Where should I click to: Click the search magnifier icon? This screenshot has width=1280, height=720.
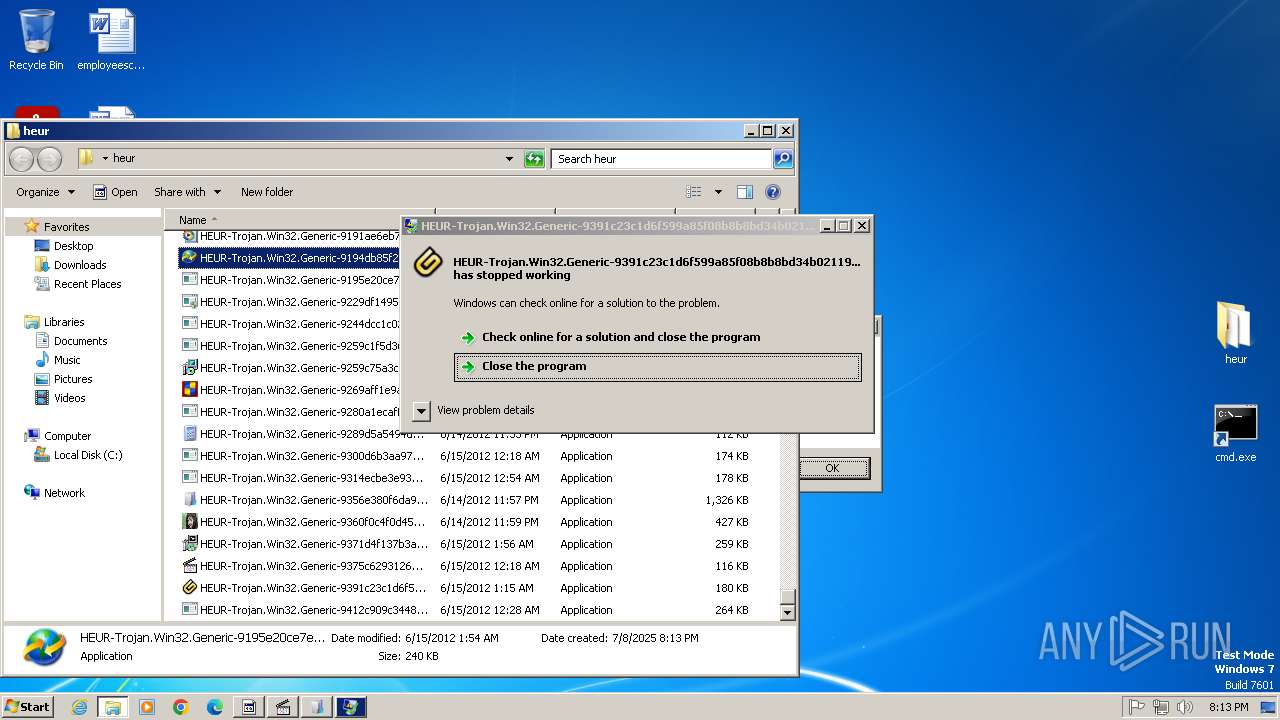pyautogui.click(x=783, y=159)
